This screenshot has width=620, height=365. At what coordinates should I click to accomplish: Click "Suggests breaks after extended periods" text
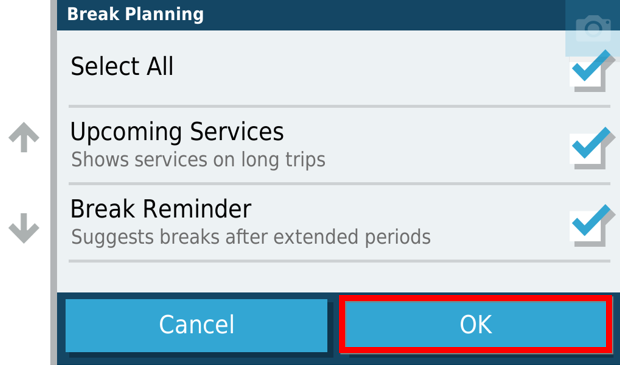pos(251,237)
